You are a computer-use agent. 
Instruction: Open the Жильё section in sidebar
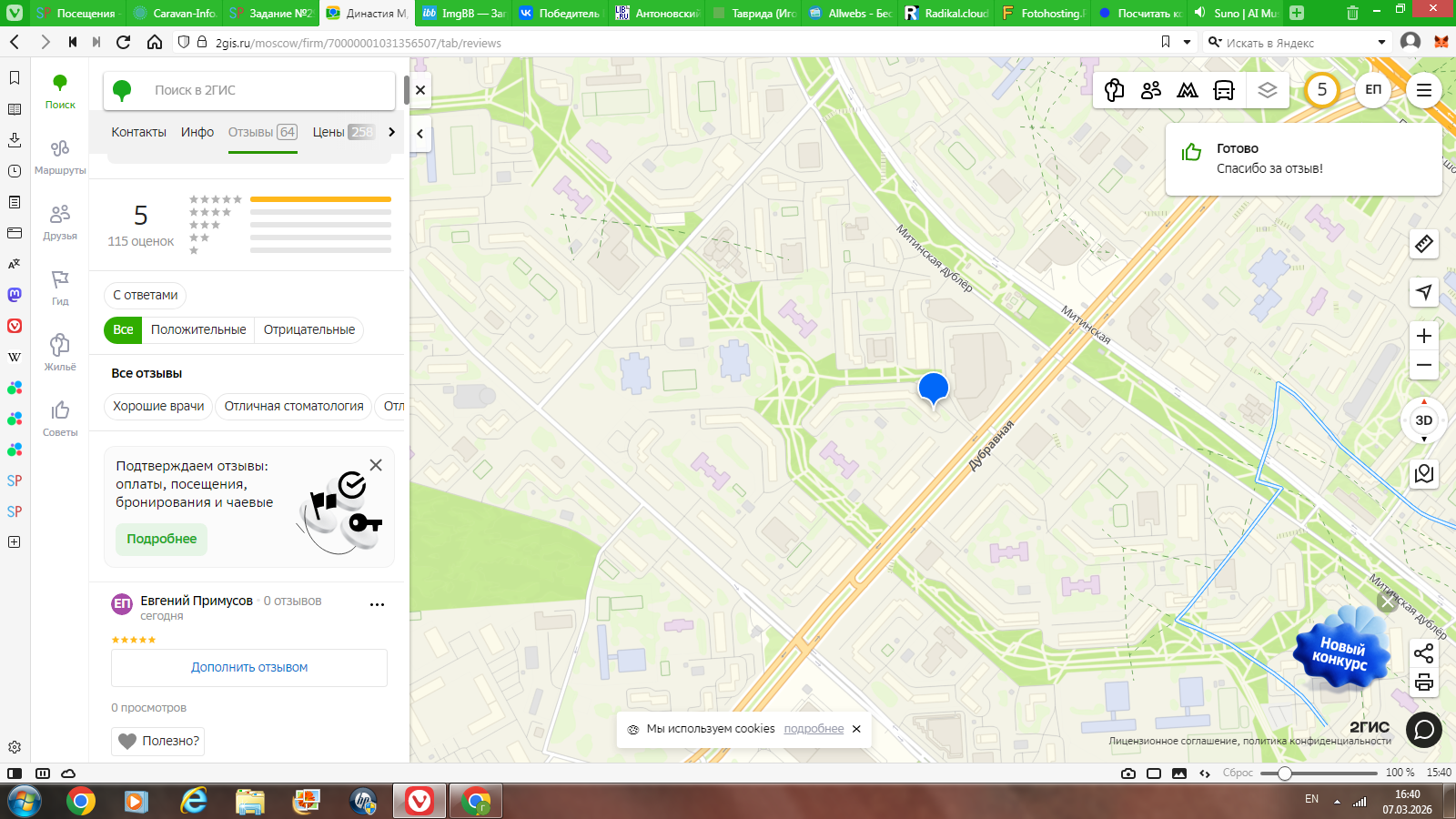pos(60,352)
